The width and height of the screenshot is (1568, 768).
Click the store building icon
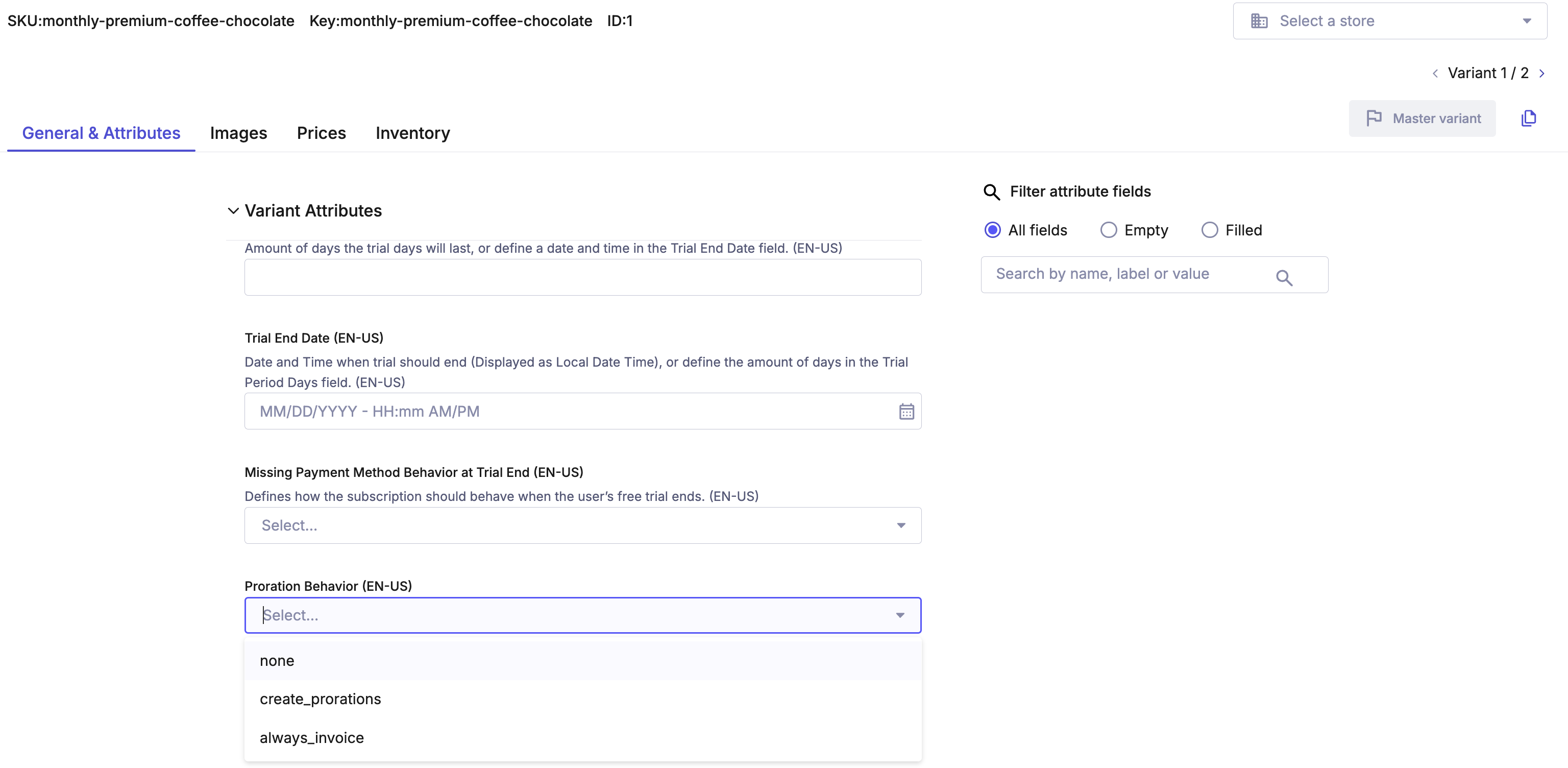pyautogui.click(x=1259, y=21)
